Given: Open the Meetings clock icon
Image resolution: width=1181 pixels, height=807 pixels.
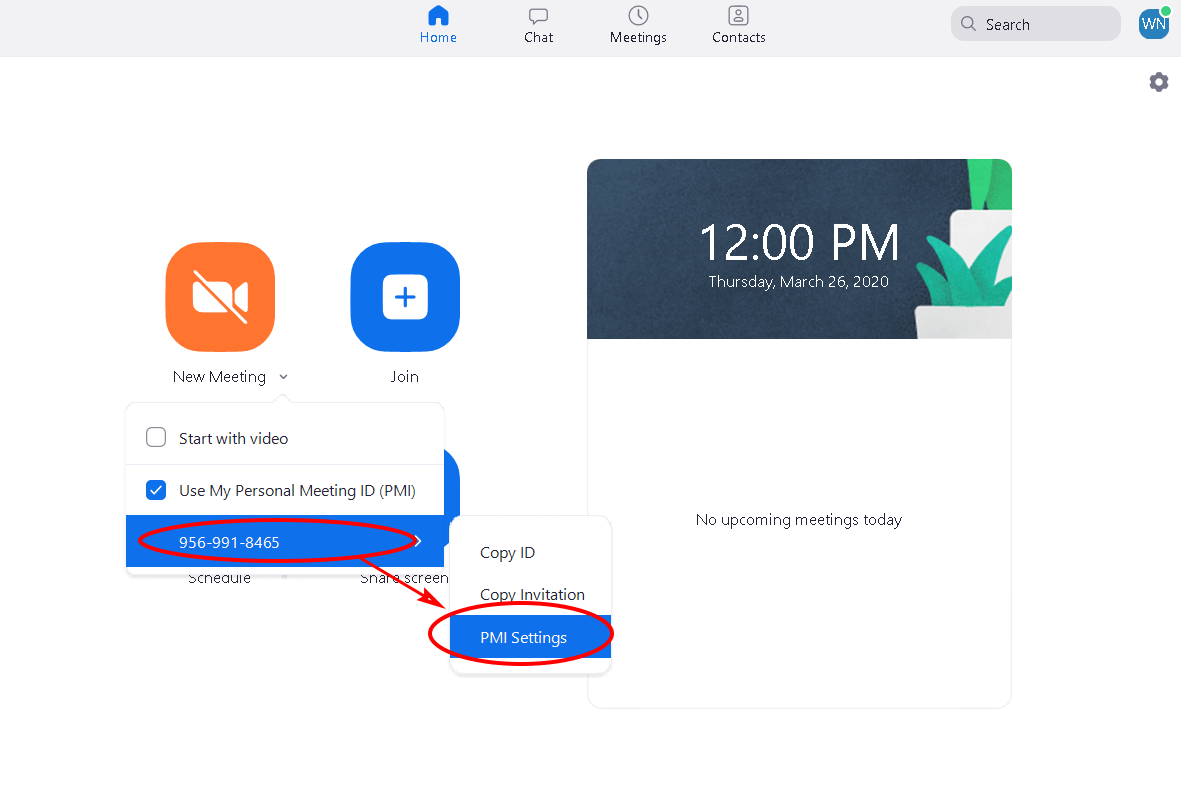Looking at the screenshot, I should [638, 16].
